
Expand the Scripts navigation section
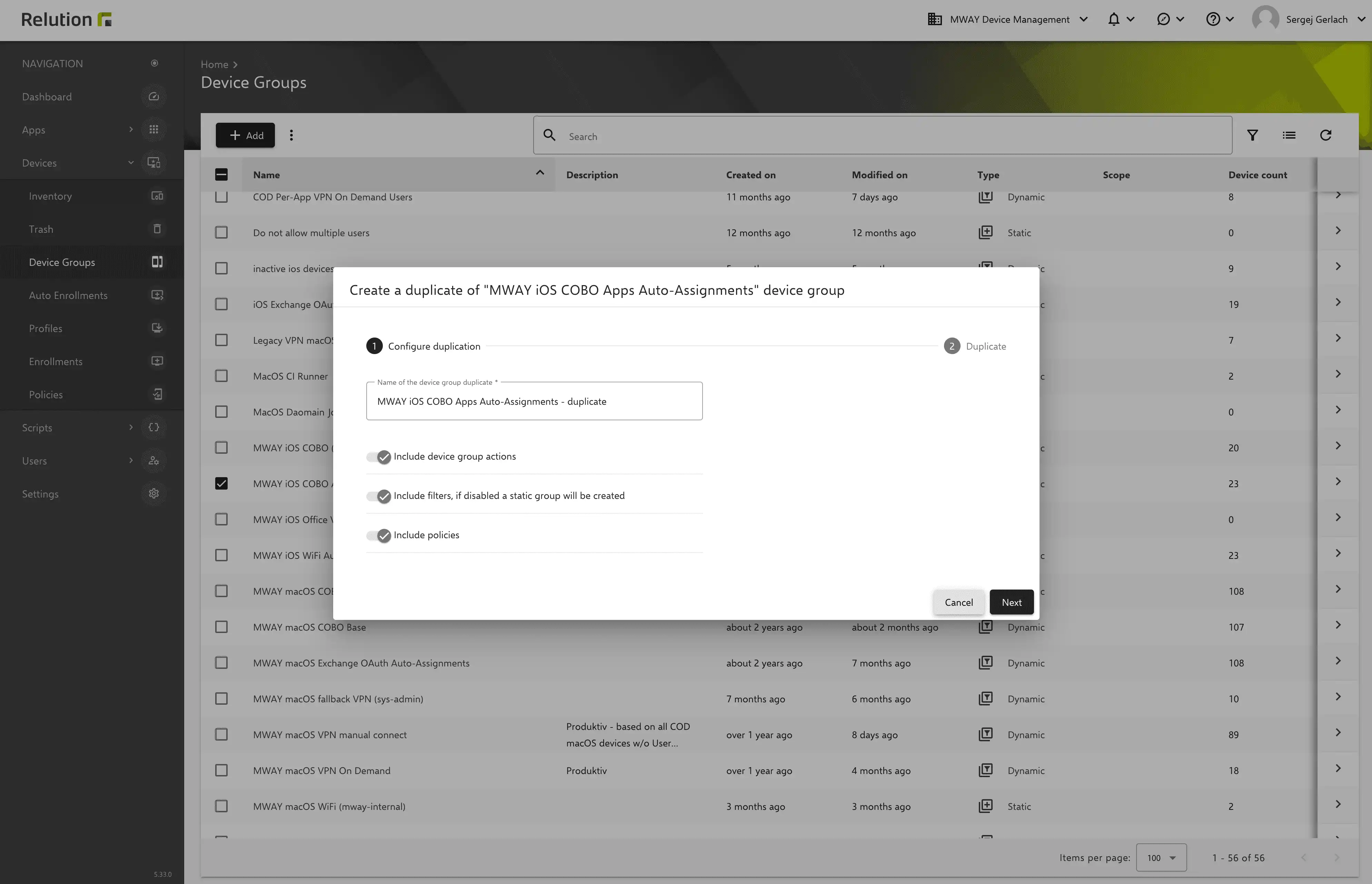pos(131,427)
